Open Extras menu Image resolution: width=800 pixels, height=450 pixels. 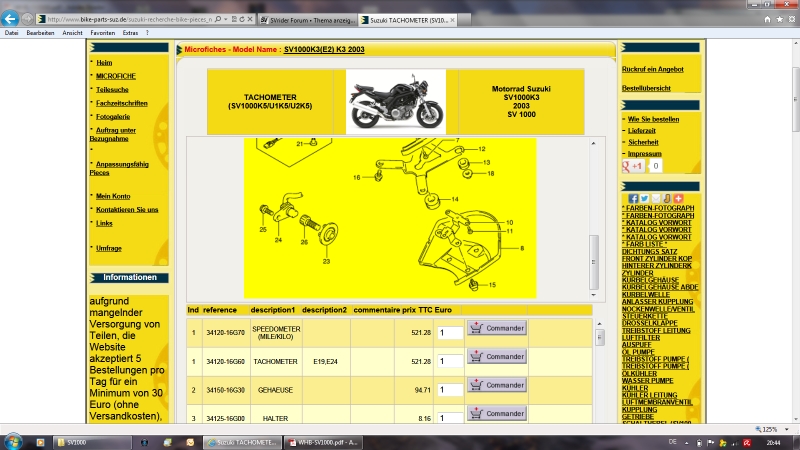coord(130,33)
